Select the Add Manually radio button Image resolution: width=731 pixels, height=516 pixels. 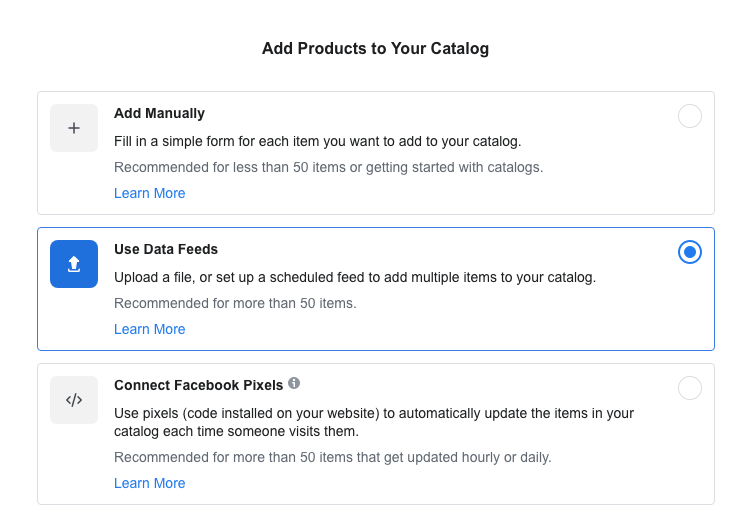pos(690,116)
